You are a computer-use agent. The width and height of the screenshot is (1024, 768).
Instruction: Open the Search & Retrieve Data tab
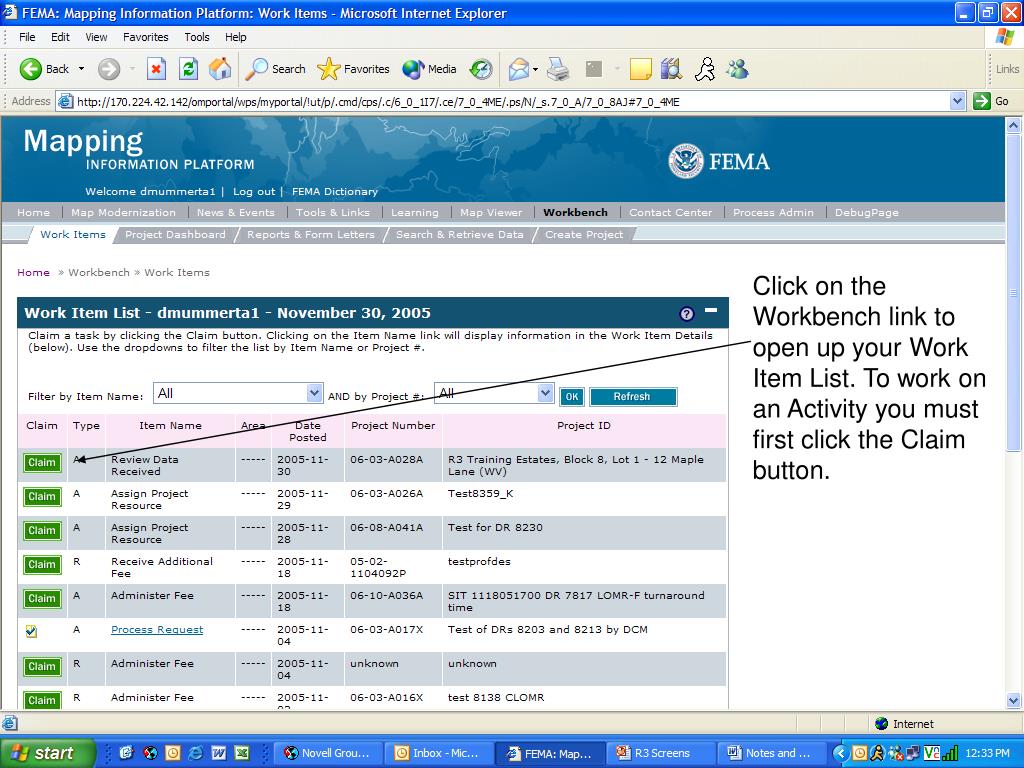coord(460,234)
